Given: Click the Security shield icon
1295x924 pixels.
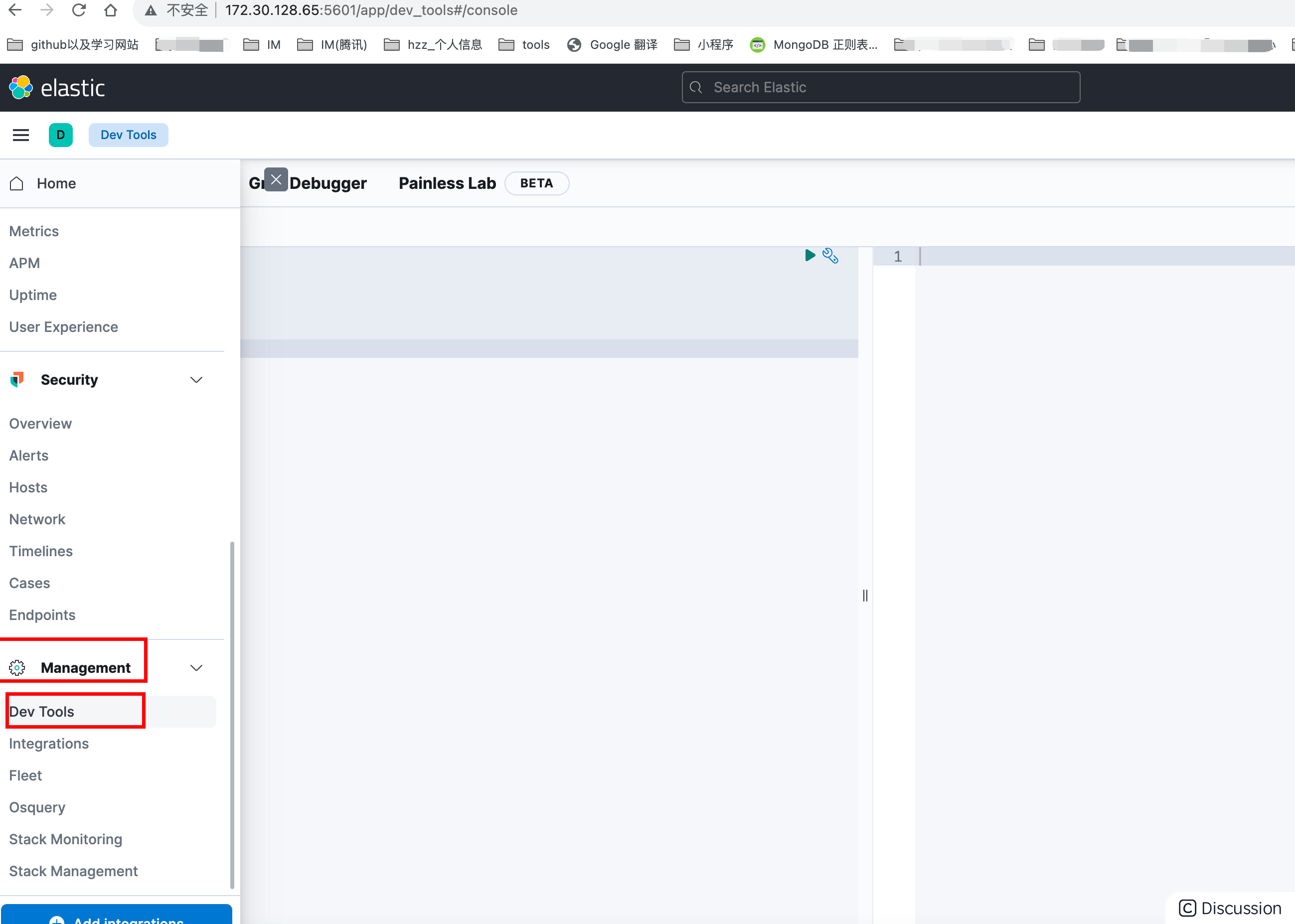Looking at the screenshot, I should click(x=17, y=379).
